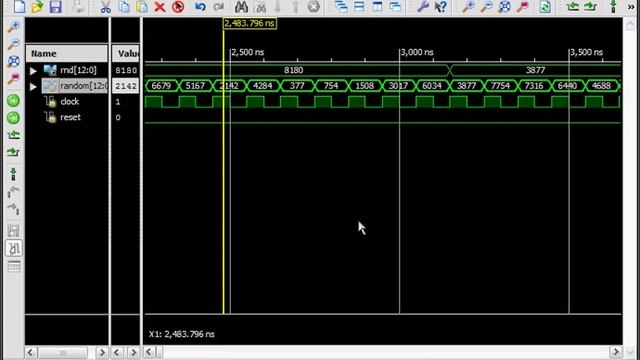Click the tile windows horizontally icon

[x=359, y=7]
